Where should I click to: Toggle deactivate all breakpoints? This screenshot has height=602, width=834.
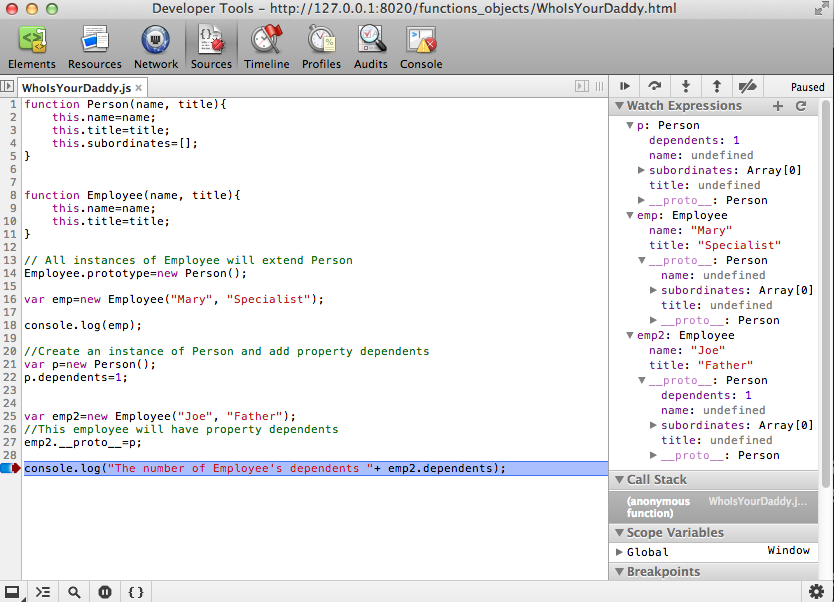pyautogui.click(x=746, y=87)
